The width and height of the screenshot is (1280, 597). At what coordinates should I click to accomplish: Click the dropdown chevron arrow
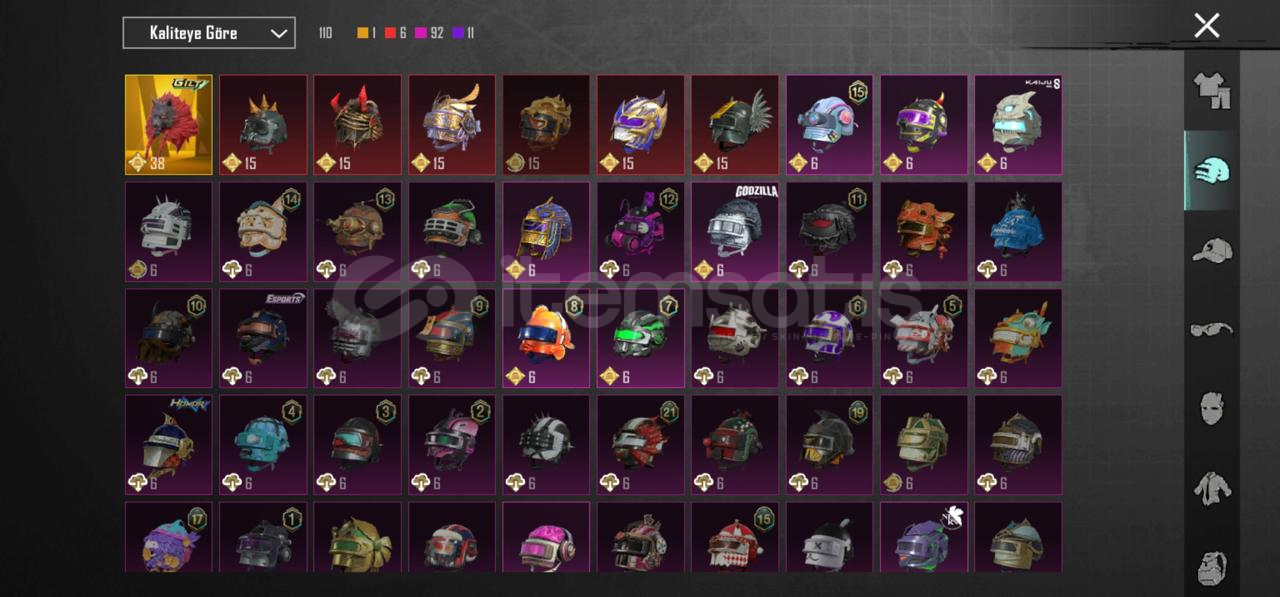tap(279, 34)
